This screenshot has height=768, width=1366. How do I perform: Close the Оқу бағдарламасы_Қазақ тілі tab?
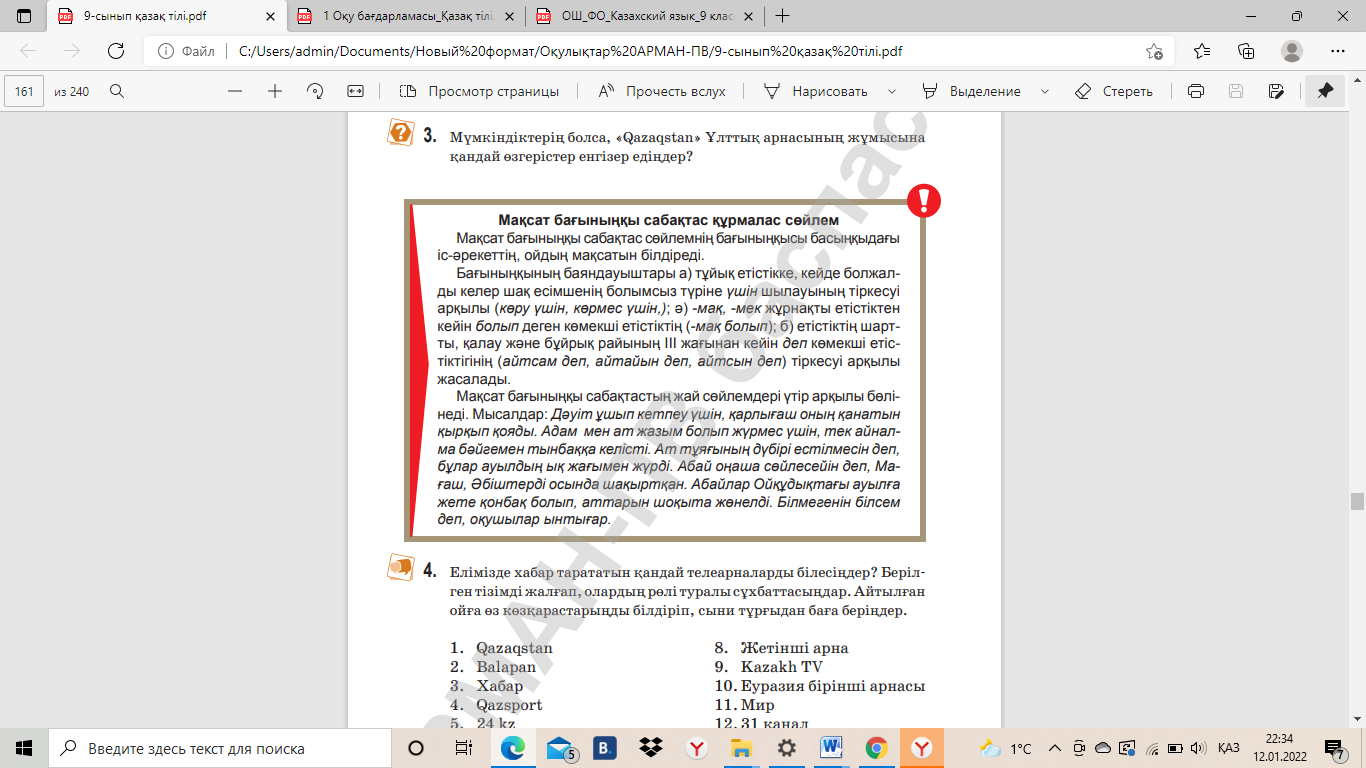tap(508, 16)
